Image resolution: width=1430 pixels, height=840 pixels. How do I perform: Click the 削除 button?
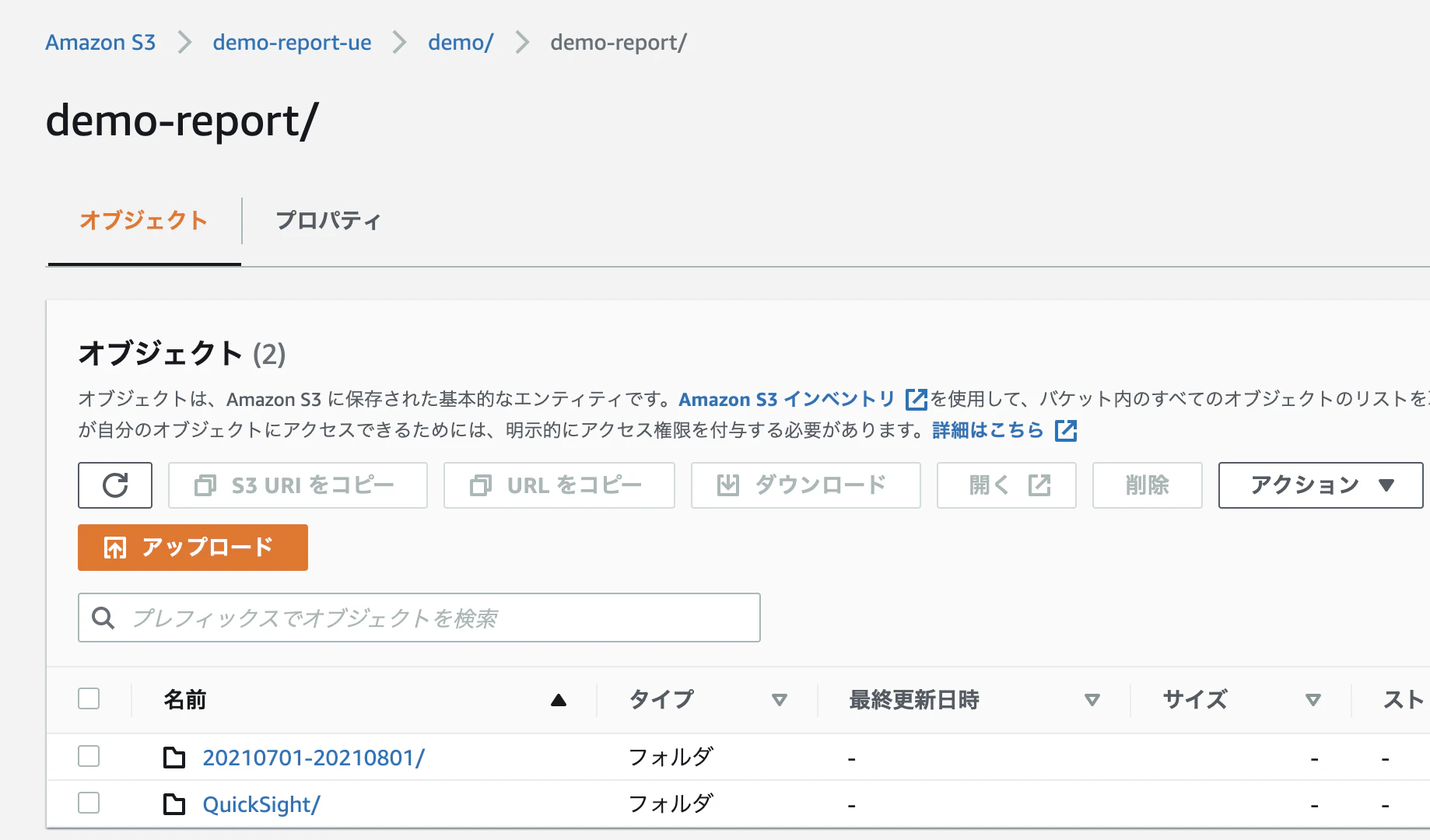(x=1148, y=485)
